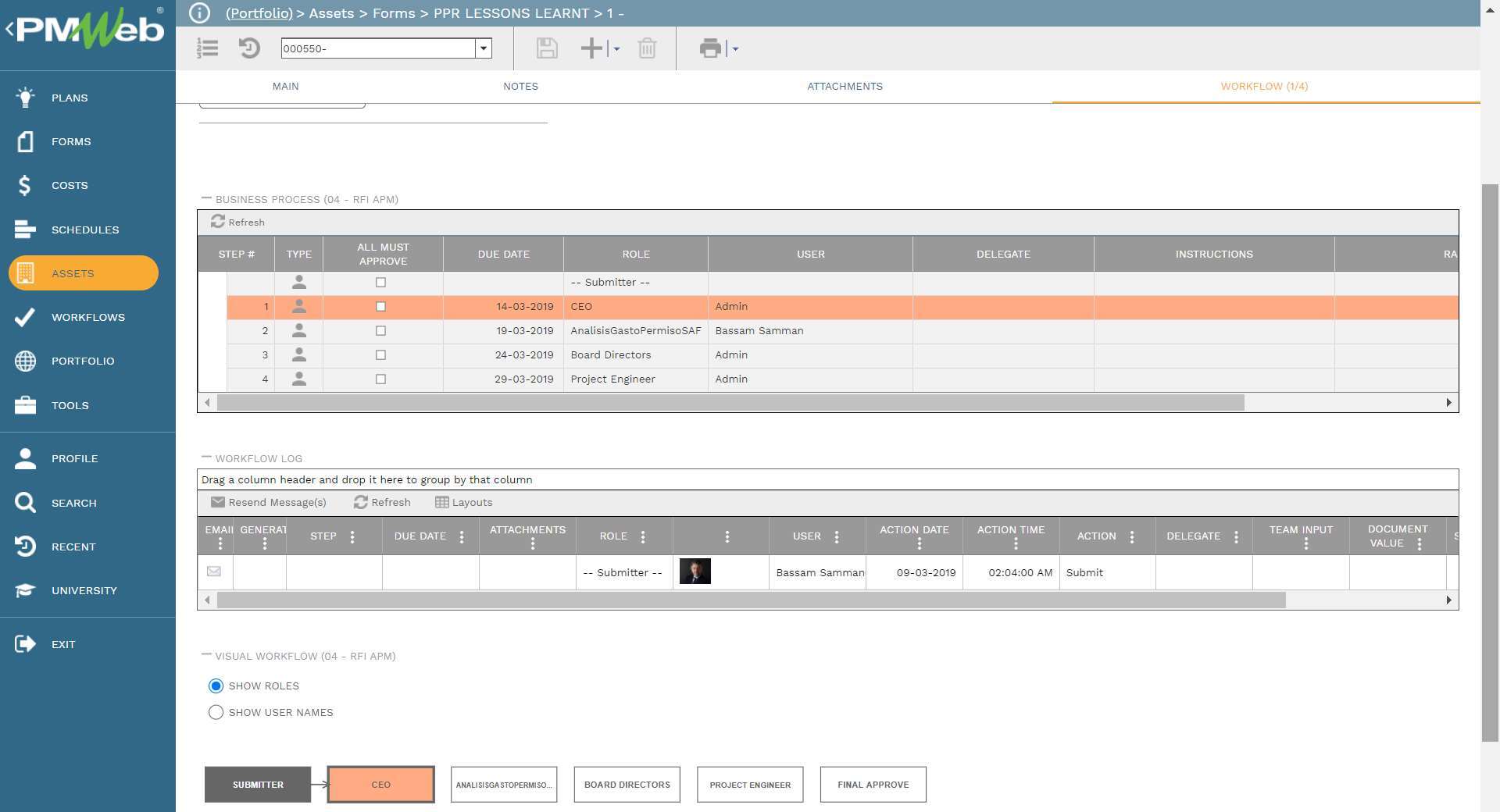Select Assets in sidebar
1500x812 pixels.
coord(84,273)
